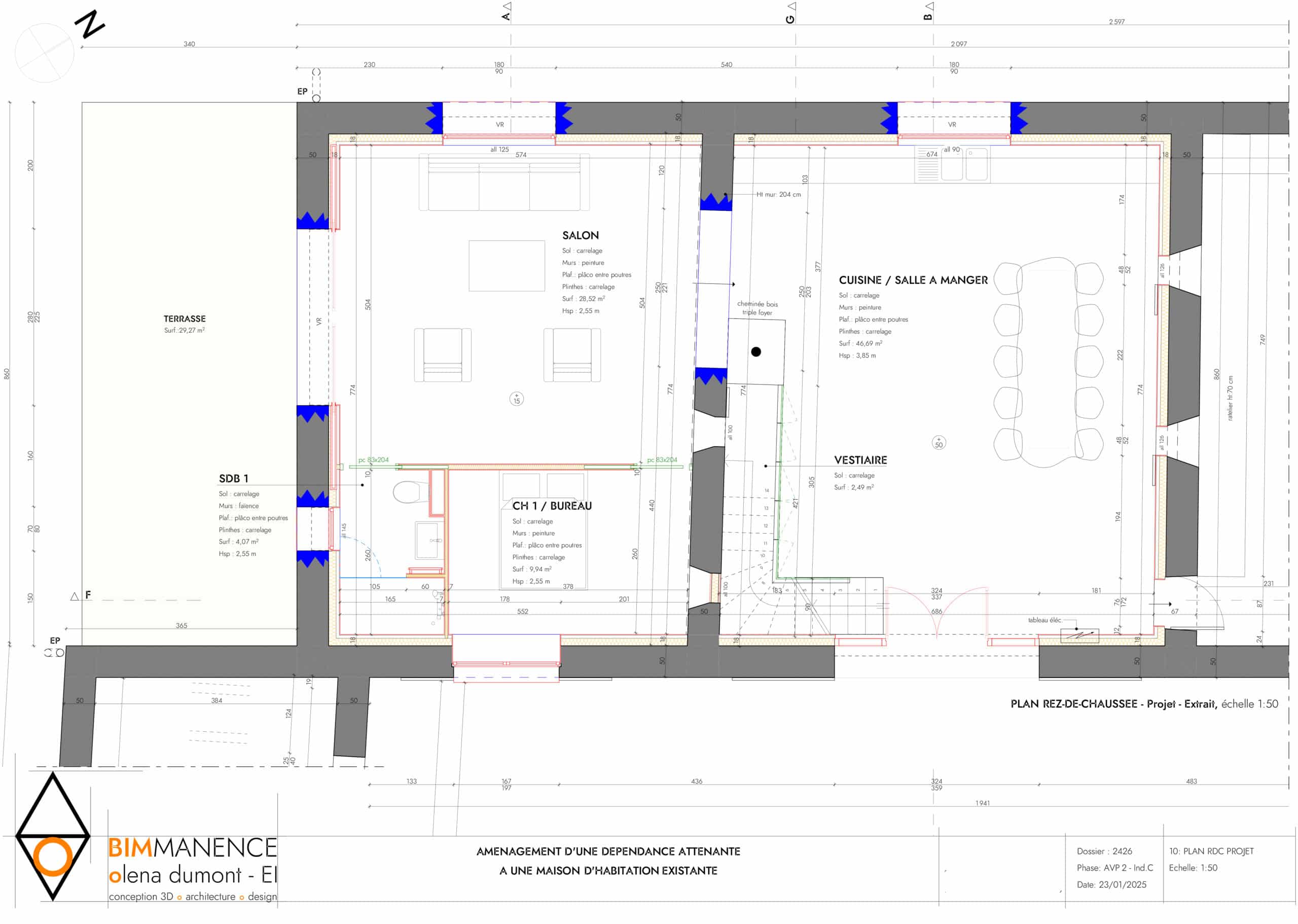Image resolution: width=1298 pixels, height=924 pixels.
Task: Click the black dot on the fireplace
Action: 756,351
